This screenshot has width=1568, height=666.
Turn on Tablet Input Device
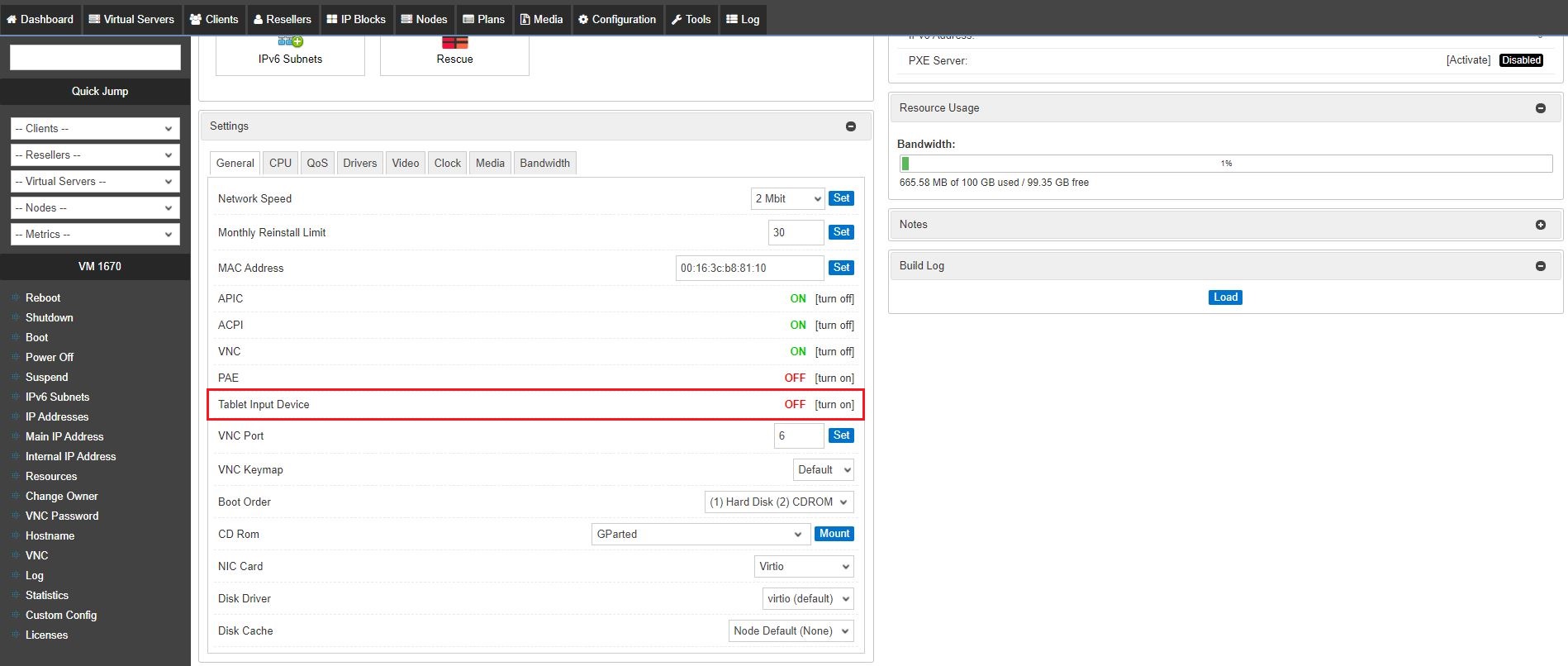[x=834, y=405]
